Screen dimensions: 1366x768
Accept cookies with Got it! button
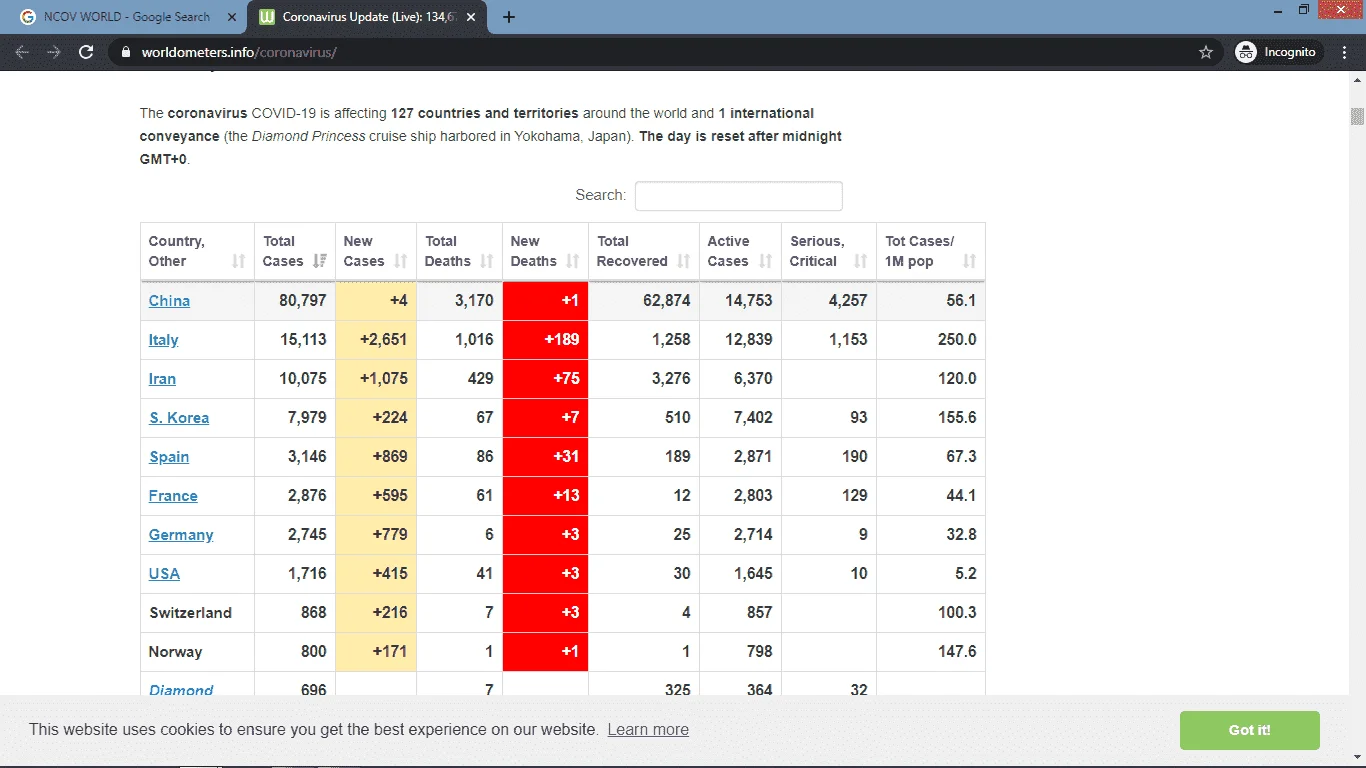pos(1249,730)
